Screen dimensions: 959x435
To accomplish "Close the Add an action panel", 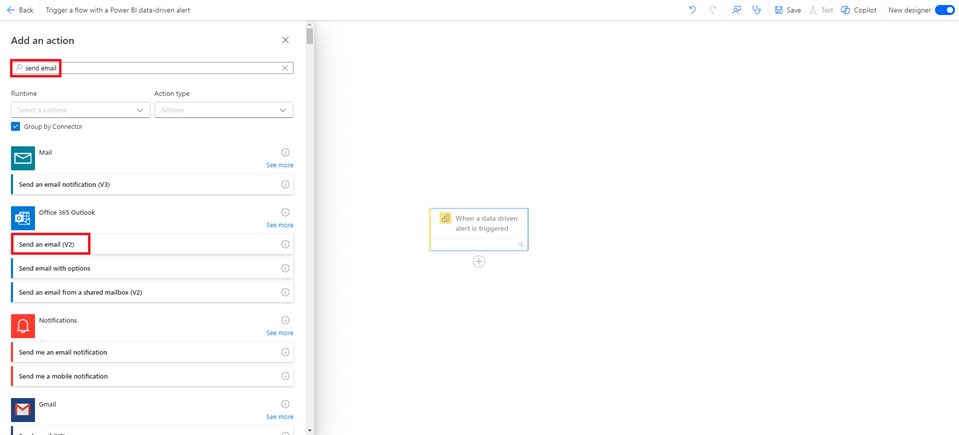I will 285,40.
